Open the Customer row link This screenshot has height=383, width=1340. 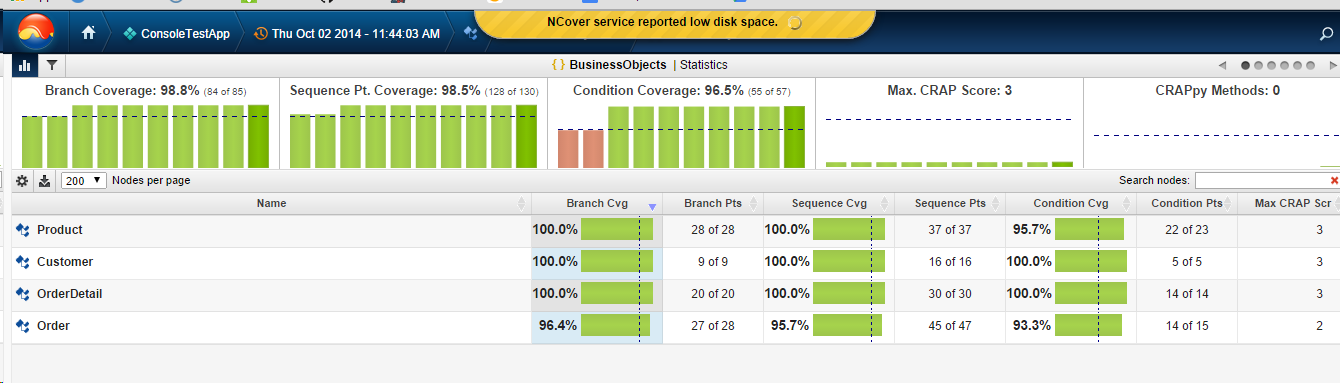(65, 262)
